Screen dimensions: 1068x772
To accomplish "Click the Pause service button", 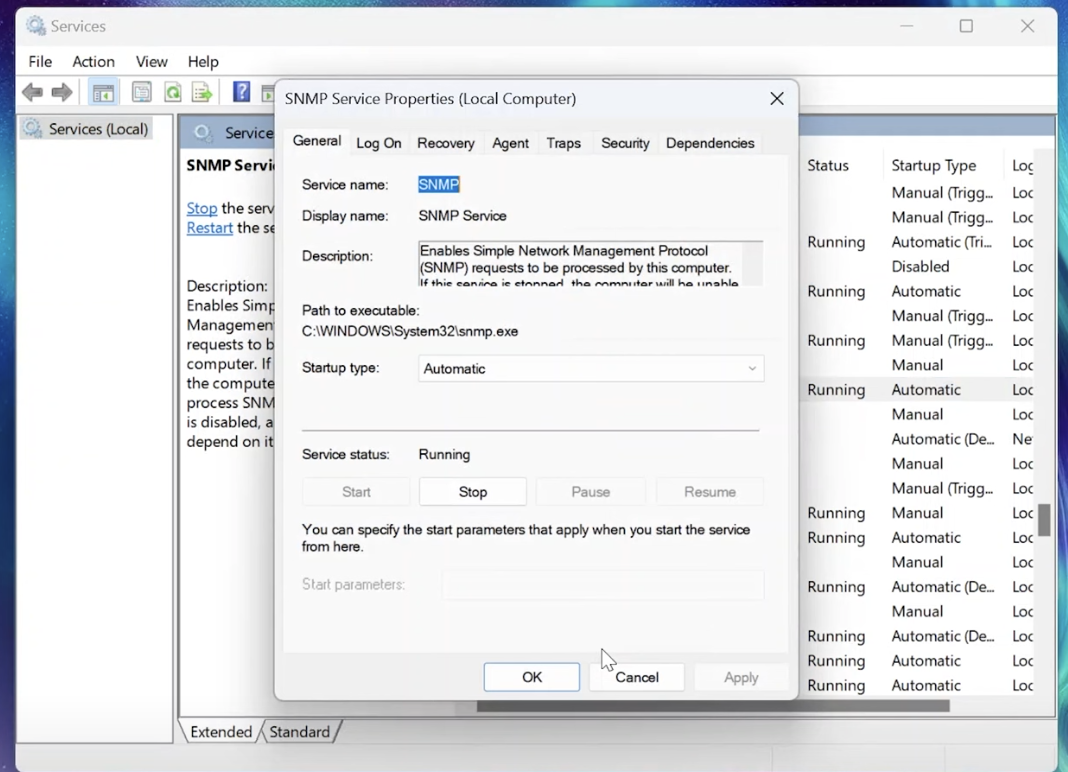I will pyautogui.click(x=591, y=492).
